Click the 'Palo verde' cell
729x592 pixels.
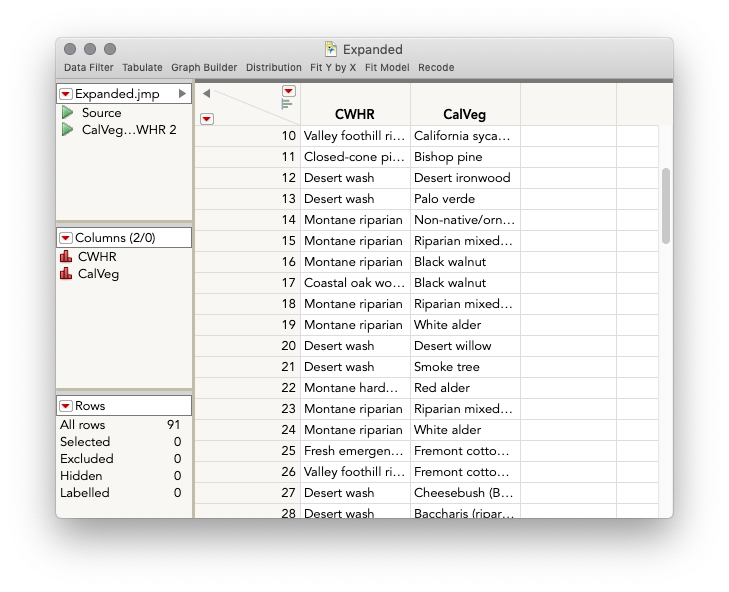465,199
